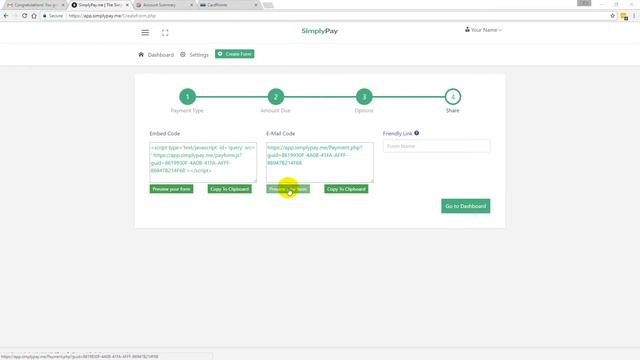The width and height of the screenshot is (640, 360).
Task: Click the Create Form button
Action: (x=235, y=54)
